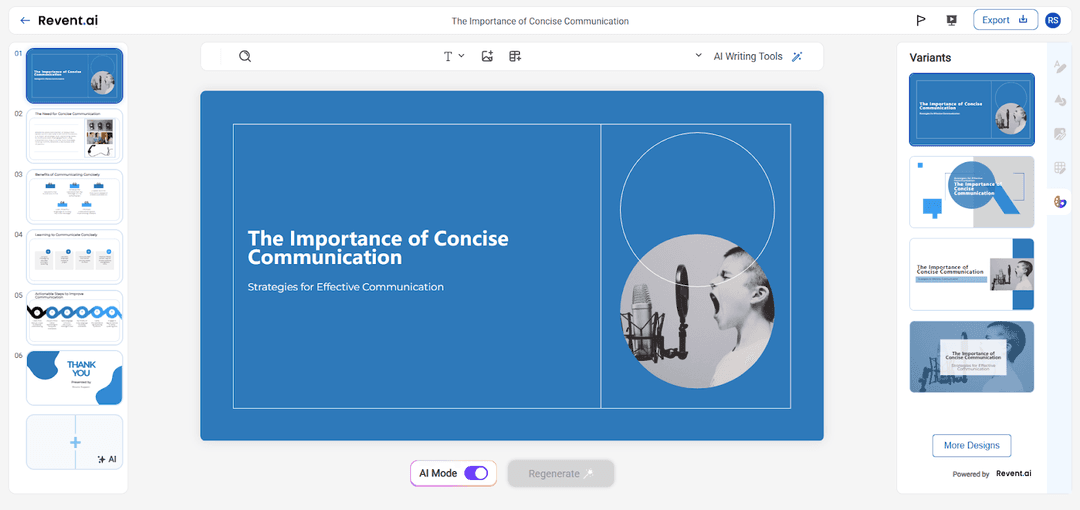Click the add image icon
This screenshot has width=1080, height=510.
(x=487, y=57)
